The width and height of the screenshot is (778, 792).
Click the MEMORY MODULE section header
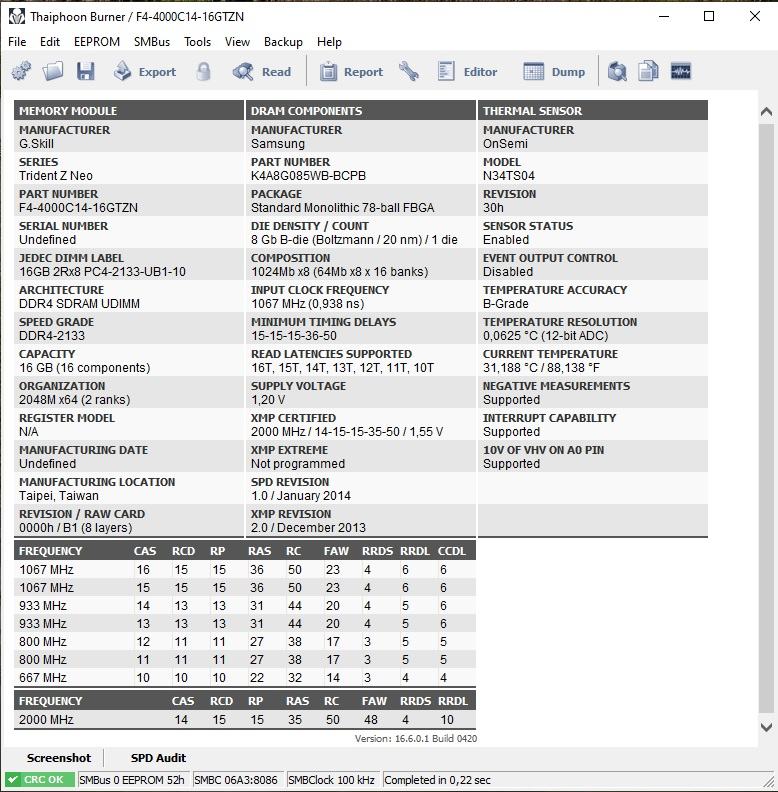(x=129, y=111)
